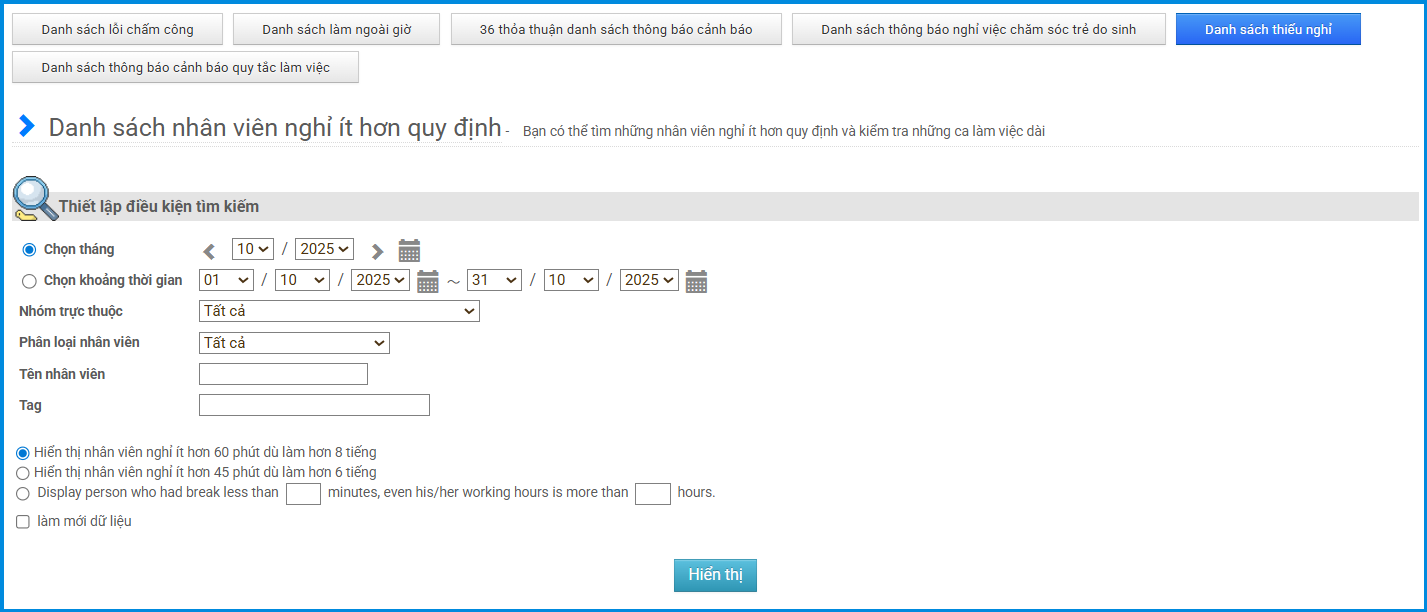Screen dimensions: 1427x612
Task: Click the 'Hiển thị' button
Action: 715,575
